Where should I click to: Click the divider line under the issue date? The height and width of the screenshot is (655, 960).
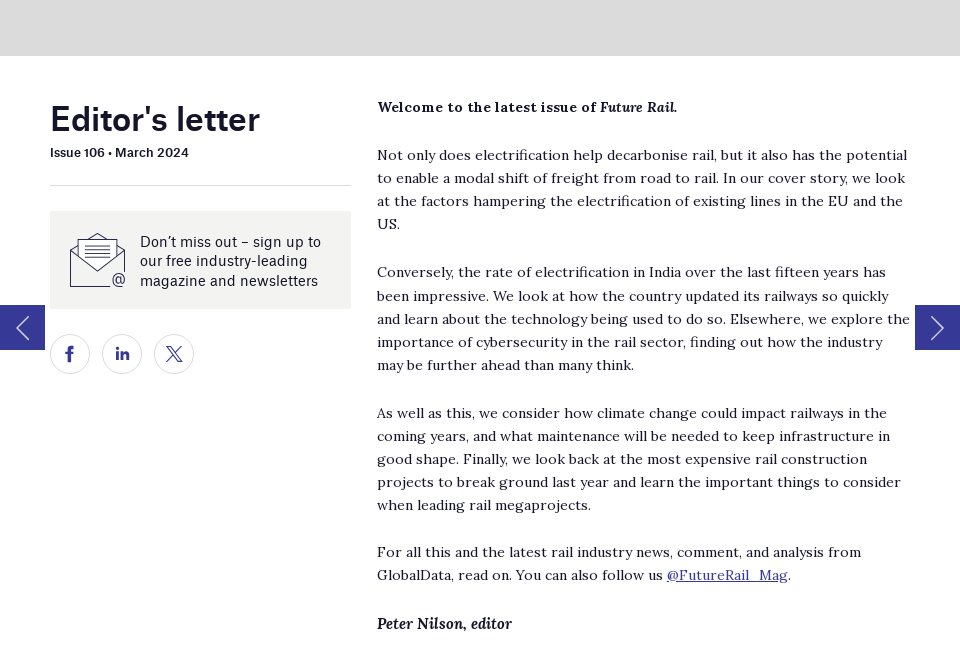coord(200,185)
